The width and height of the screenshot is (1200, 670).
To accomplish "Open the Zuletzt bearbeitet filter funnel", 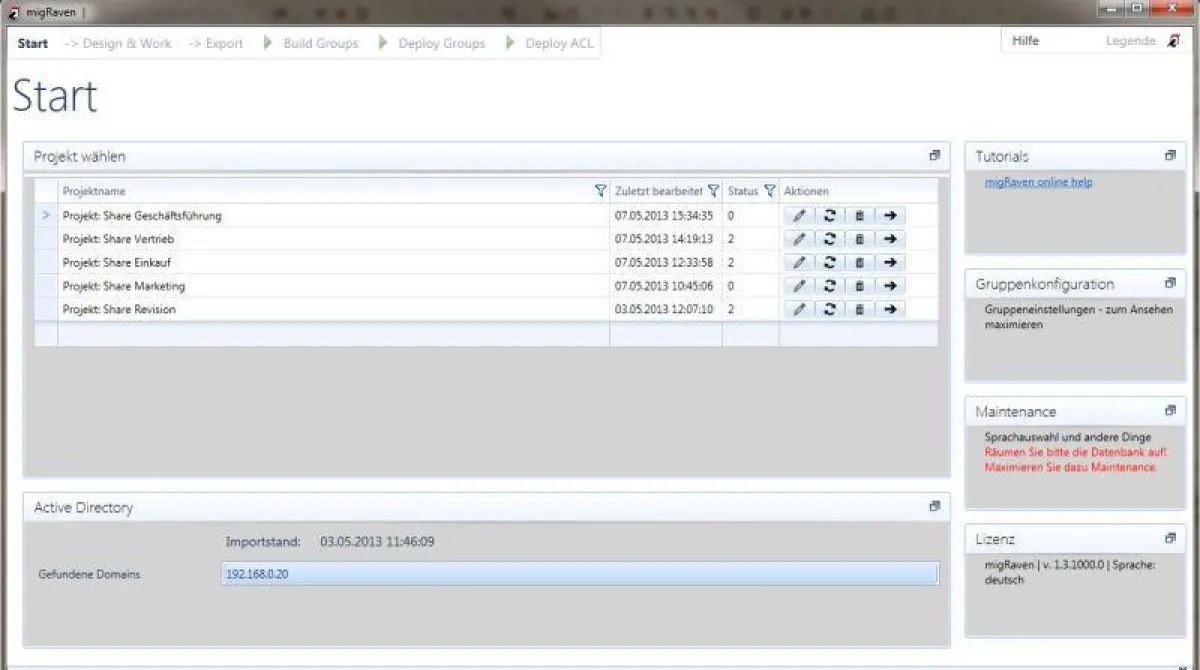I will click(x=714, y=190).
